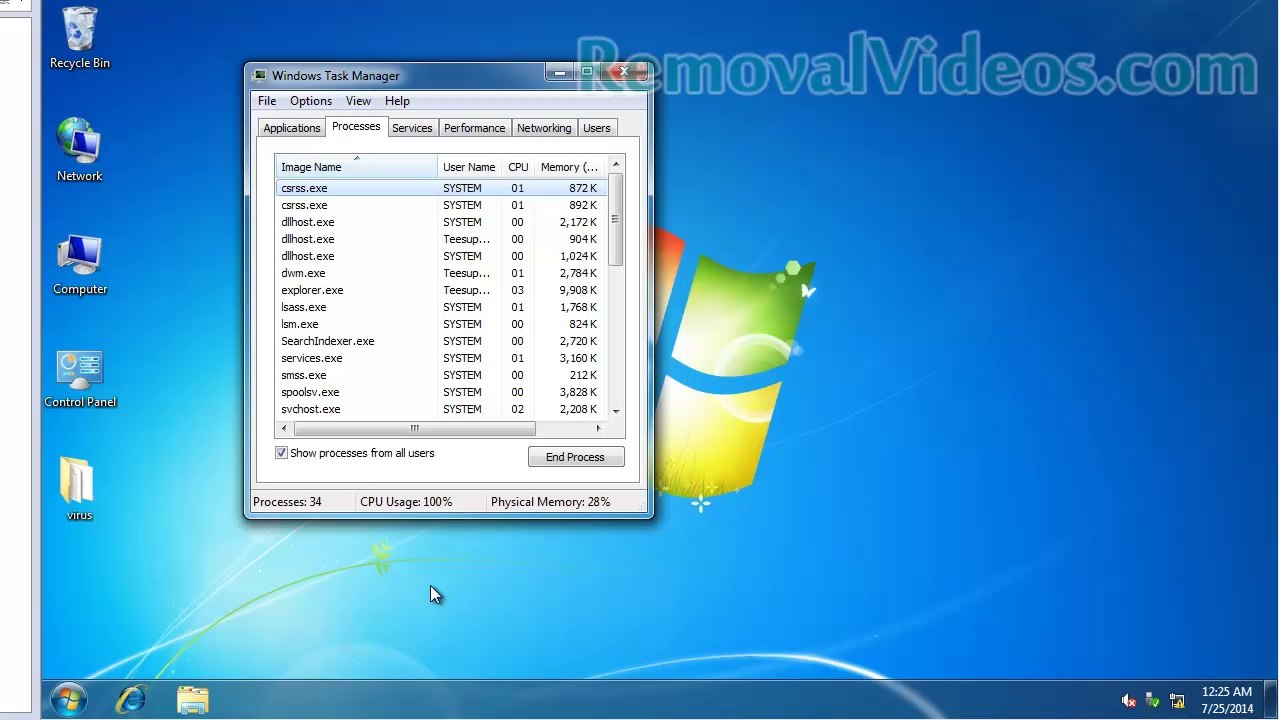Switch to the Users tab
1280x720 pixels.
coord(597,128)
